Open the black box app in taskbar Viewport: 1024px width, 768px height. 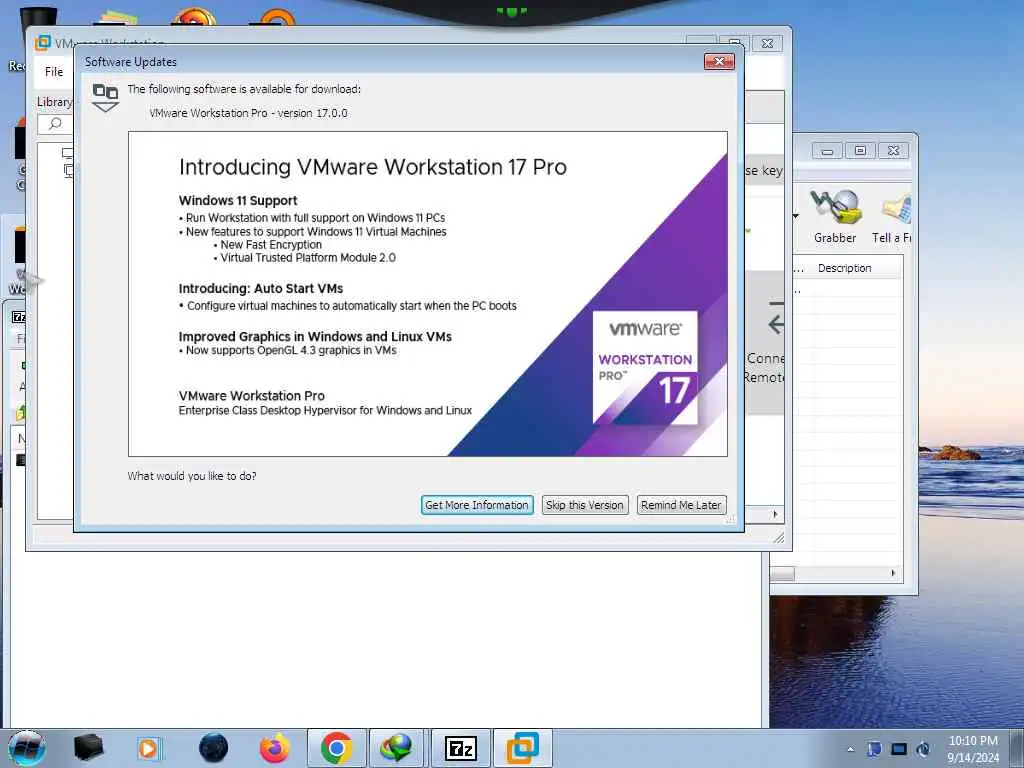pos(88,748)
